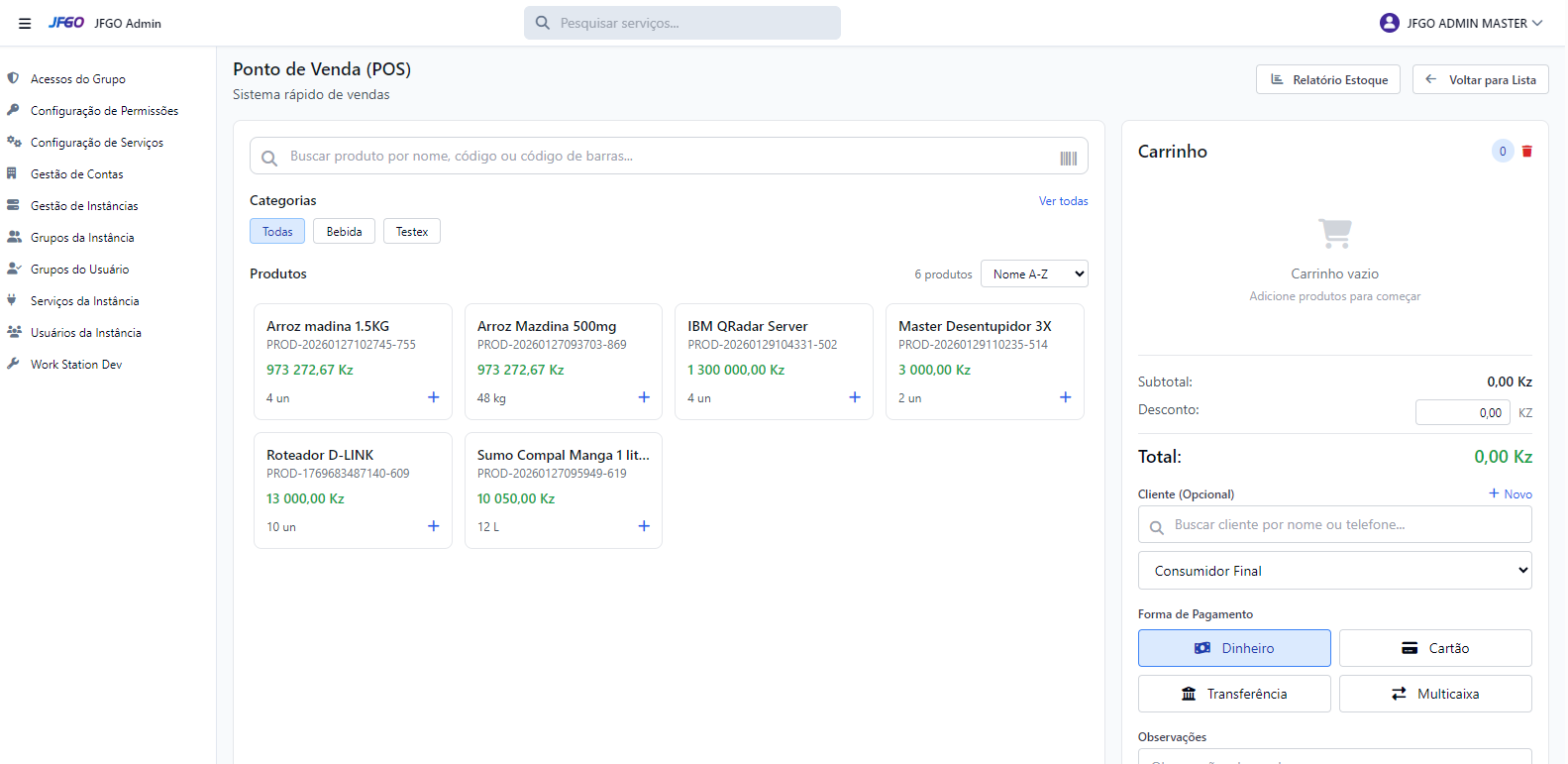Open Gestão de Contas in sidebar

pos(77,174)
